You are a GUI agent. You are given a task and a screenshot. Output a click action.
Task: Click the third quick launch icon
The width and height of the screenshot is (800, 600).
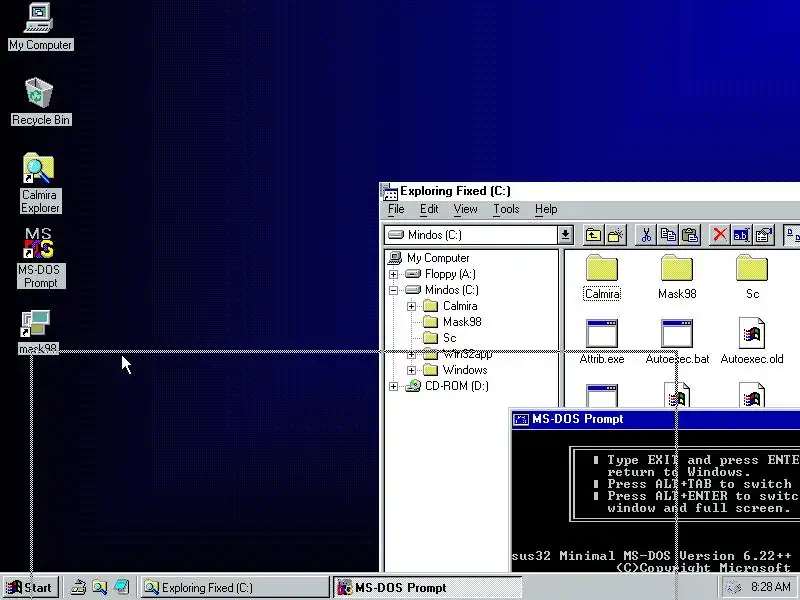[x=121, y=587]
